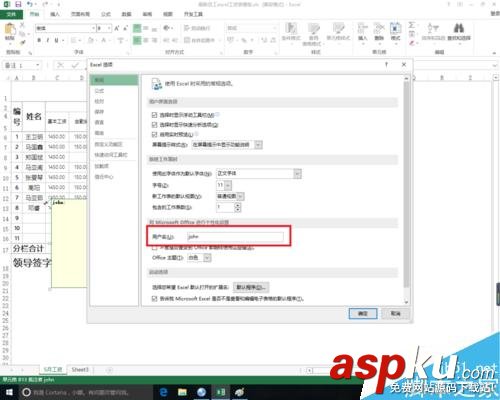Open the ribbon font name dropdown

click(93, 28)
